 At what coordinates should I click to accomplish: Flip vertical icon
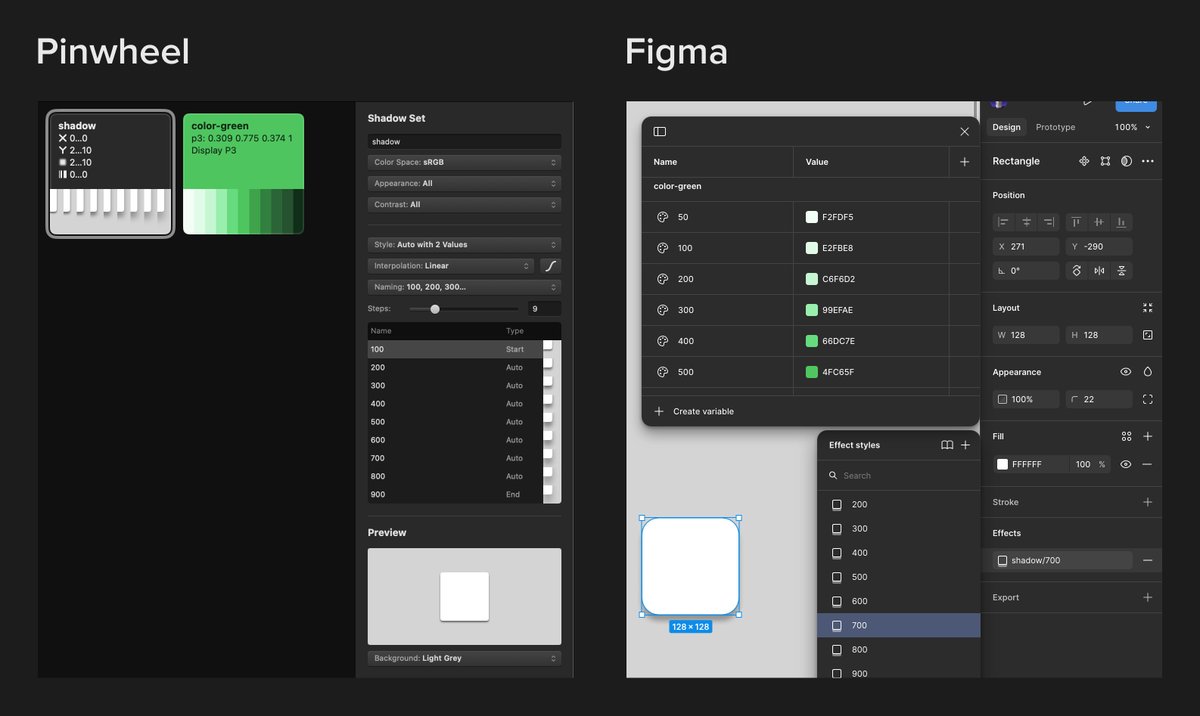(1122, 271)
